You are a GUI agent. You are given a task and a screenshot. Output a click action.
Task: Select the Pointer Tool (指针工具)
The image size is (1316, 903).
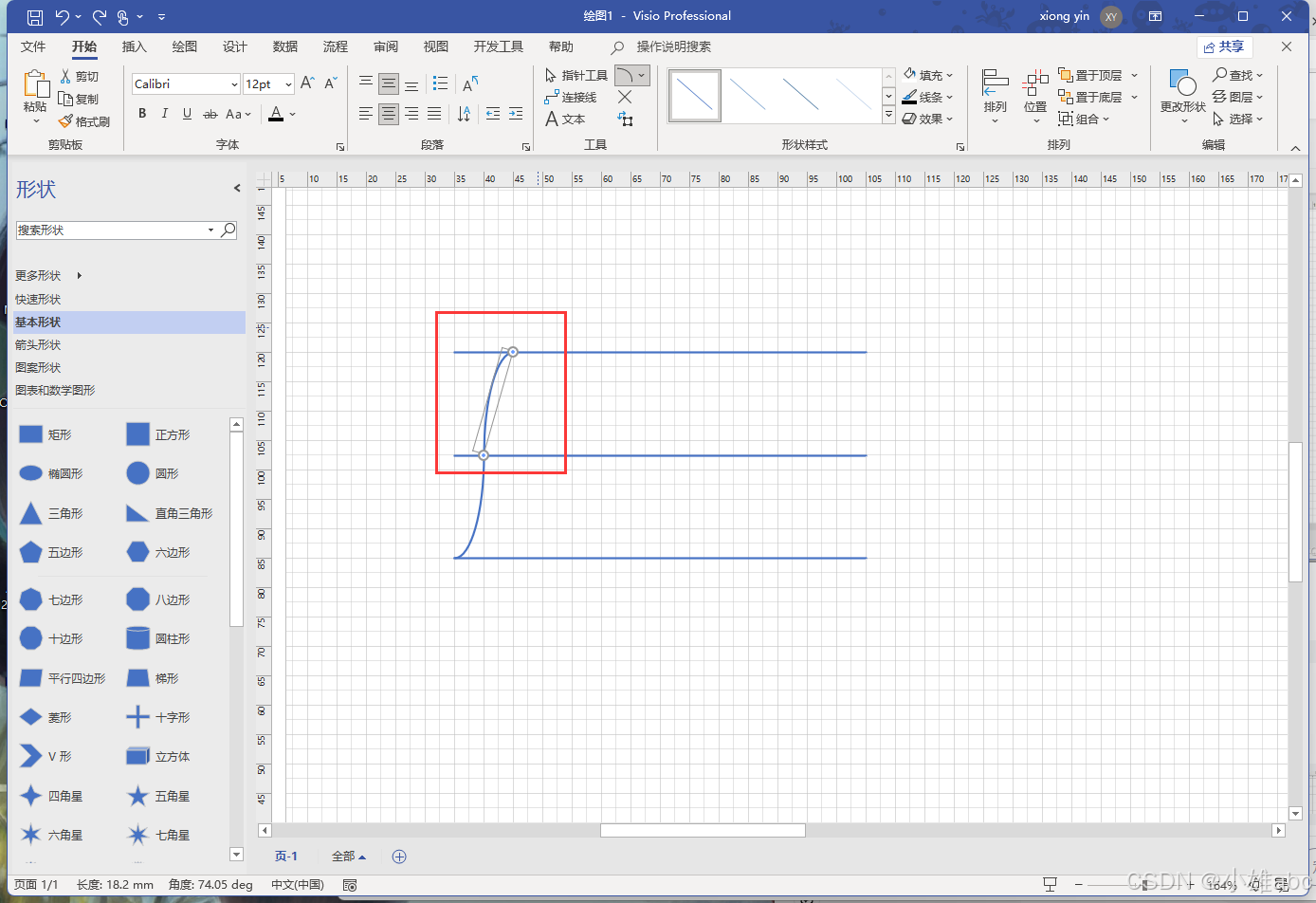point(576,75)
